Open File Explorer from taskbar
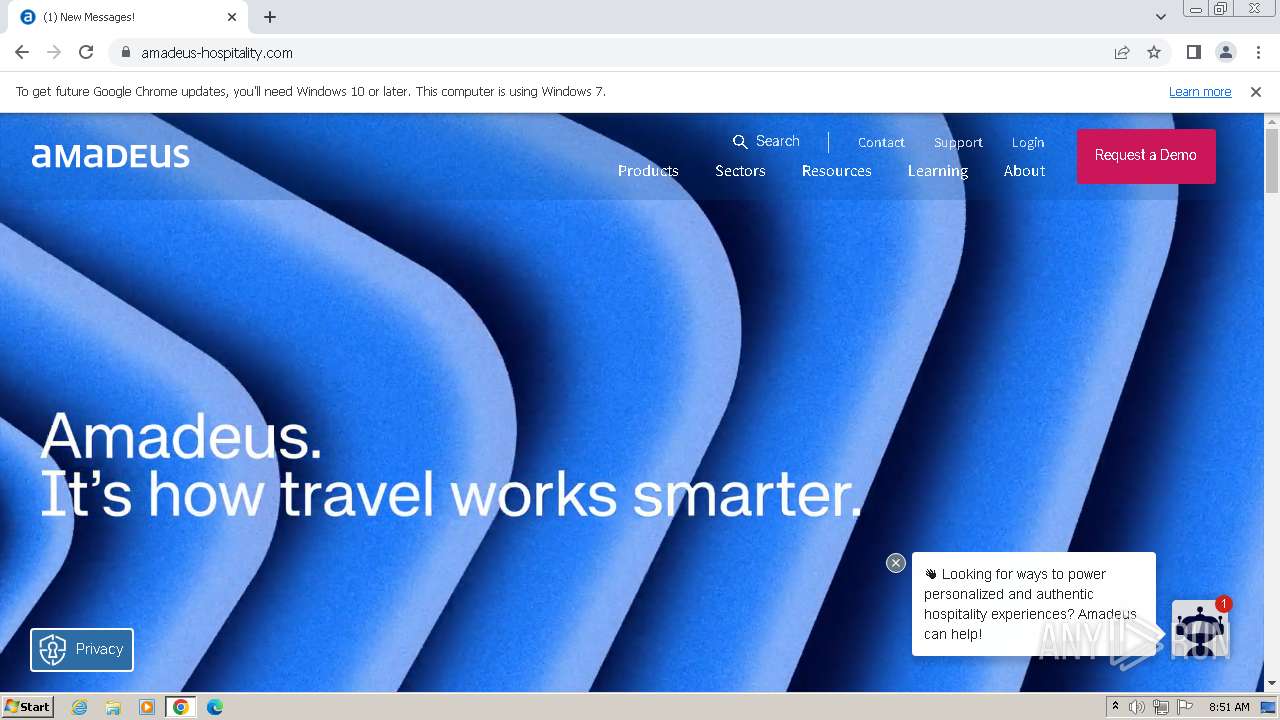1280x720 pixels. 113,707
